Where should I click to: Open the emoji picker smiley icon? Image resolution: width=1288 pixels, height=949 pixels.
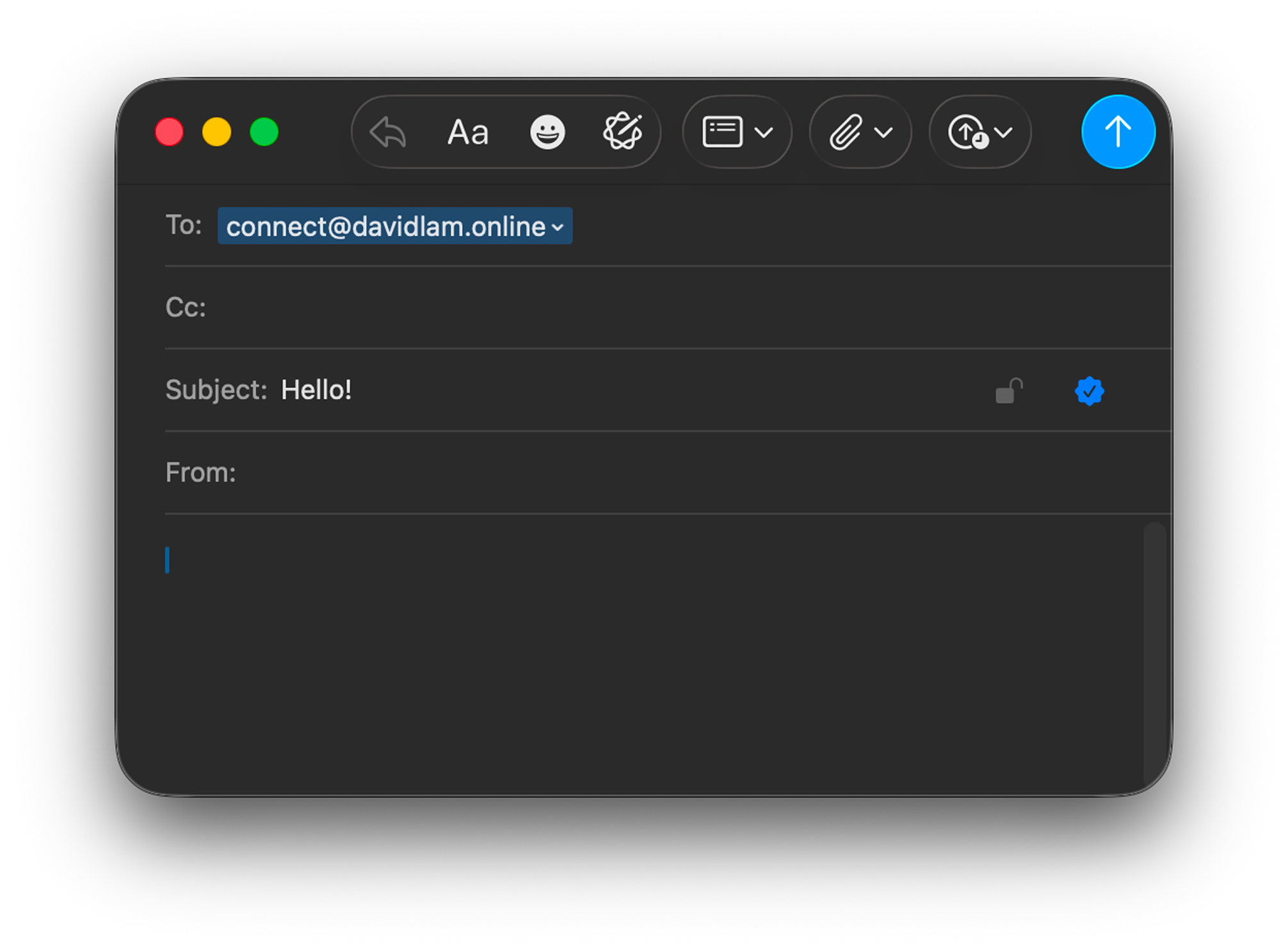click(x=547, y=133)
